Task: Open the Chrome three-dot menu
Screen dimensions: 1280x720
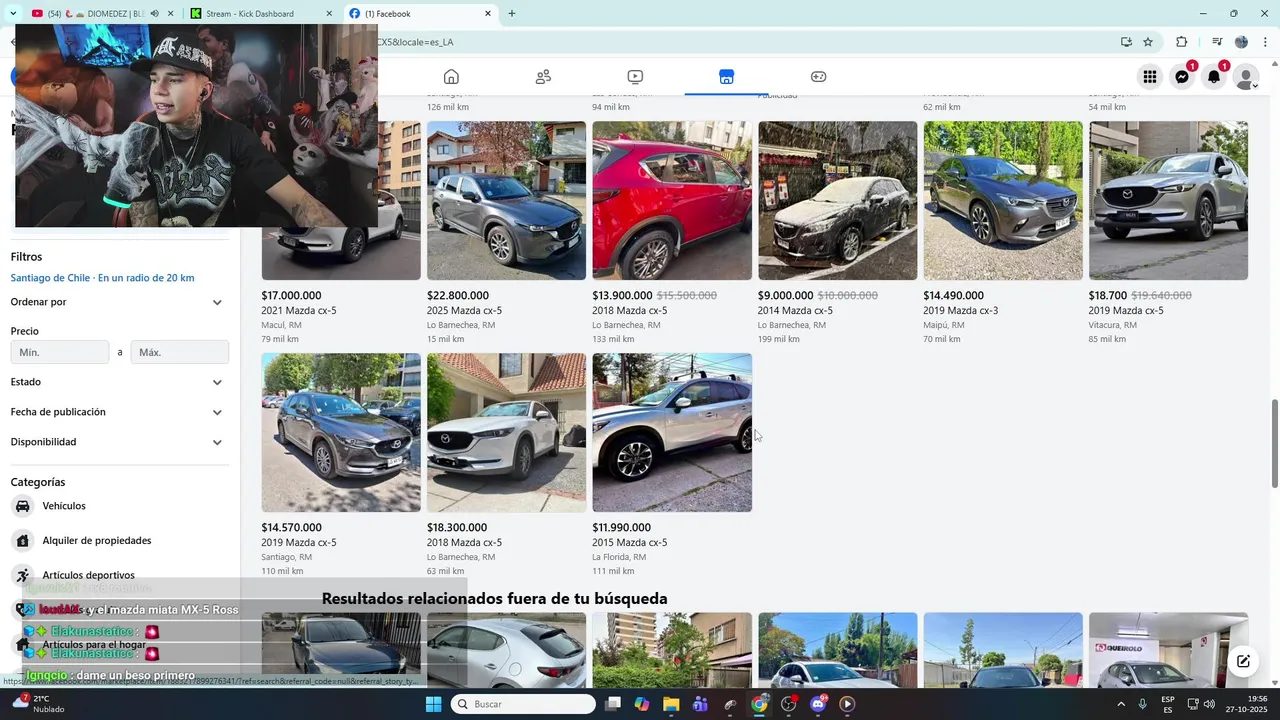Action: click(x=1264, y=42)
